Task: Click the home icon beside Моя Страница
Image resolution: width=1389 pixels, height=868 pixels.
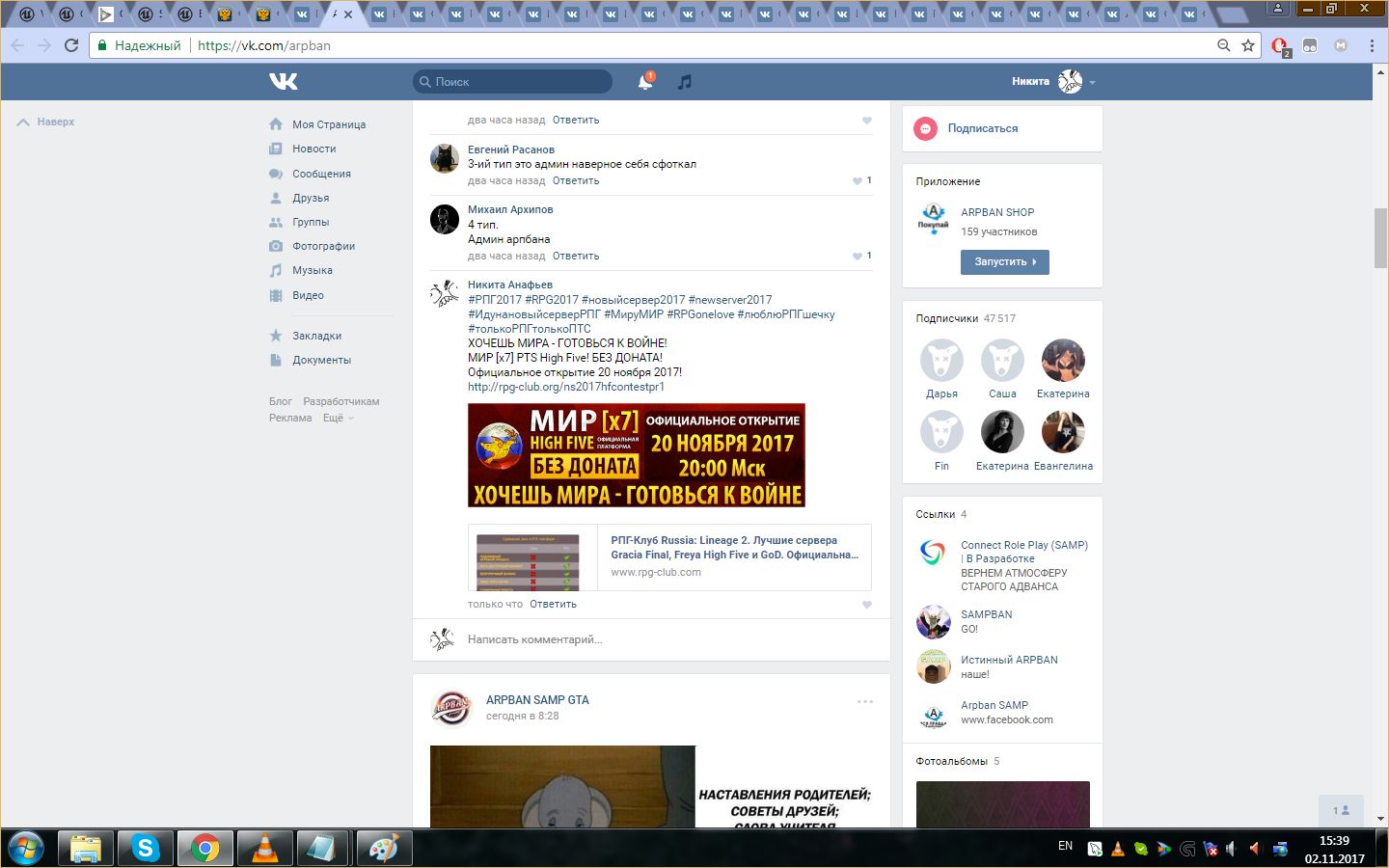Action: (x=276, y=124)
